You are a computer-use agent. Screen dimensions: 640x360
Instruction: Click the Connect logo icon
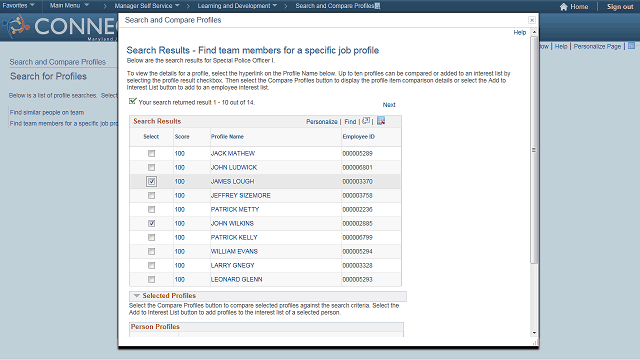coord(17,26)
